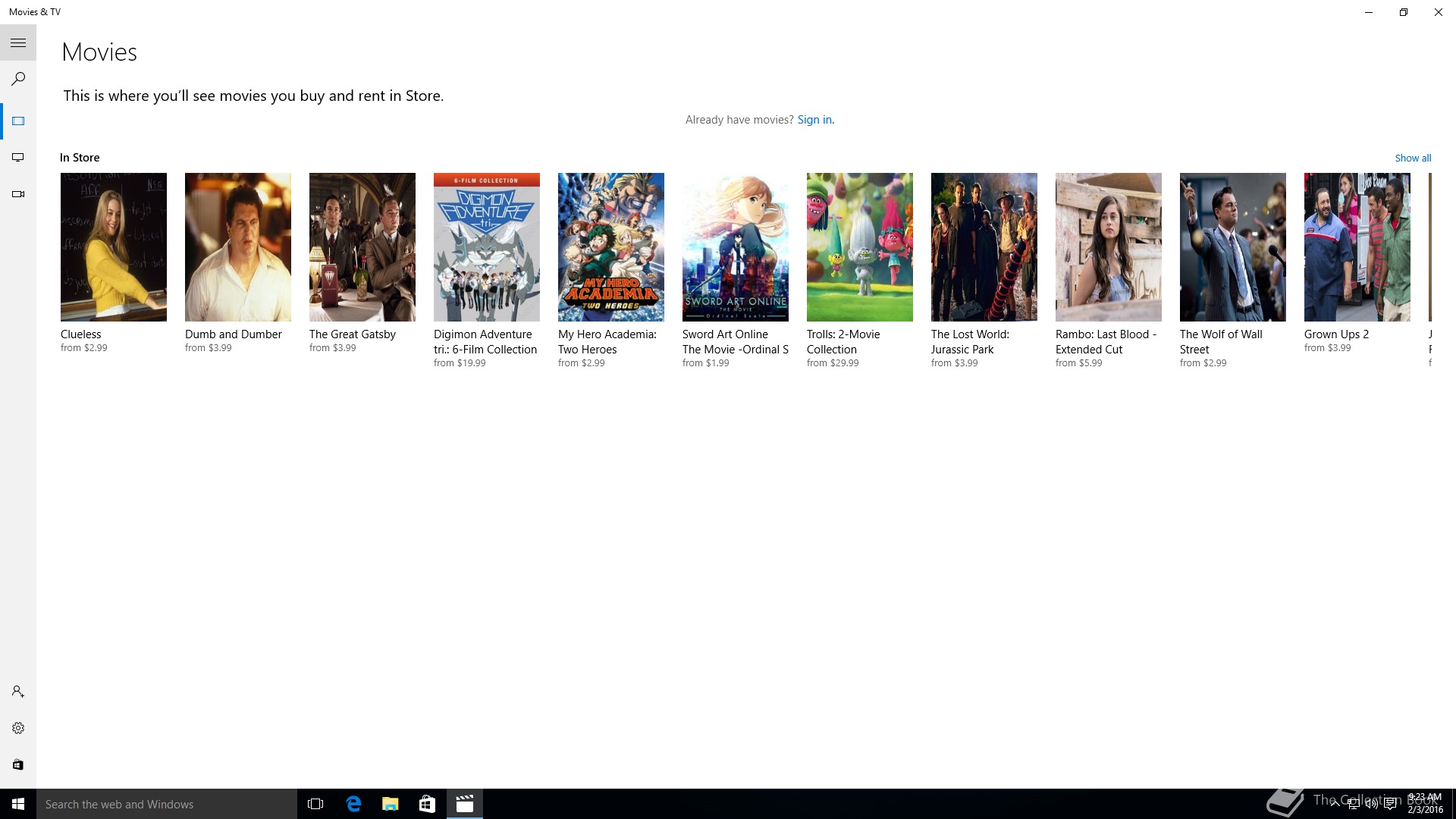Open the hamburger navigation menu
Image resolution: width=1456 pixels, height=819 pixels.
pos(18,43)
